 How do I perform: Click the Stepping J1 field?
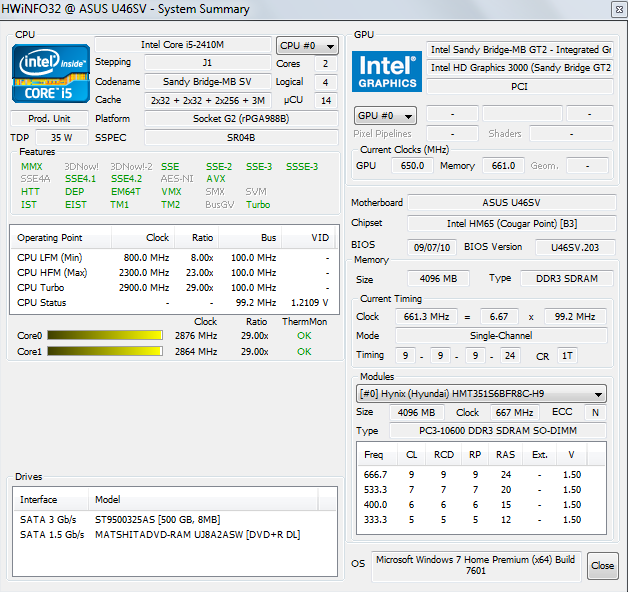[207, 63]
